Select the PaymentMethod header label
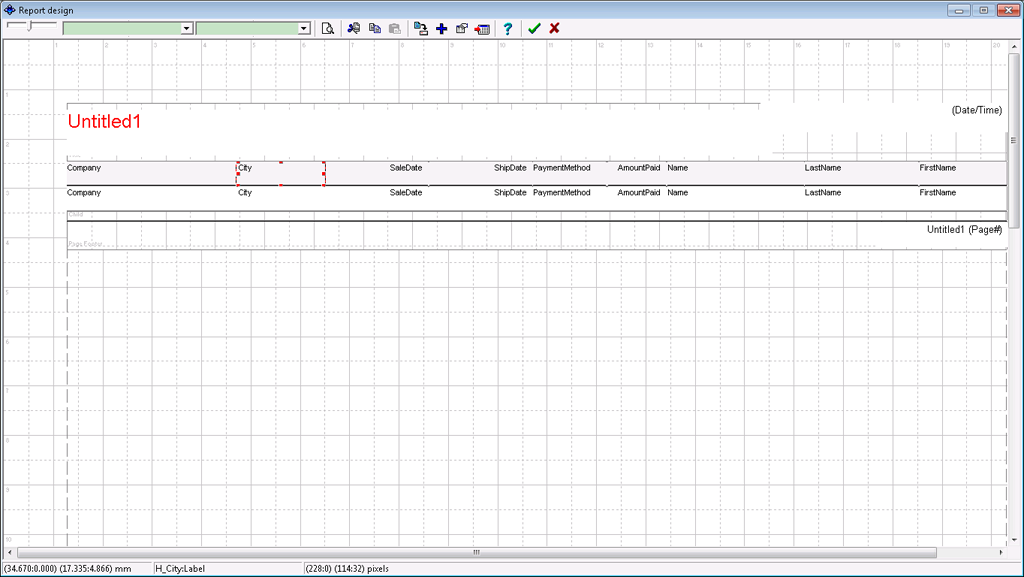Screen dimensions: 1024x577 pos(561,168)
